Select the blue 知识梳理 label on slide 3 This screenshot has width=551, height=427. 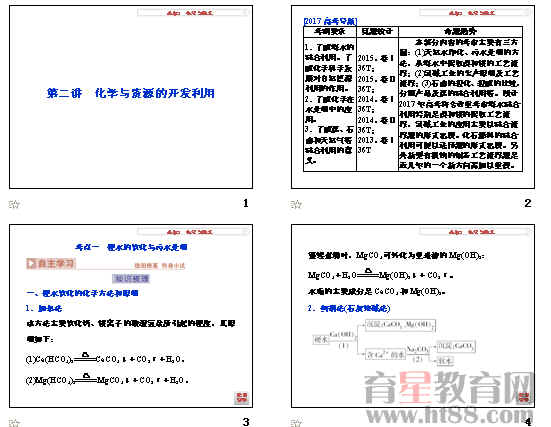tap(131, 279)
